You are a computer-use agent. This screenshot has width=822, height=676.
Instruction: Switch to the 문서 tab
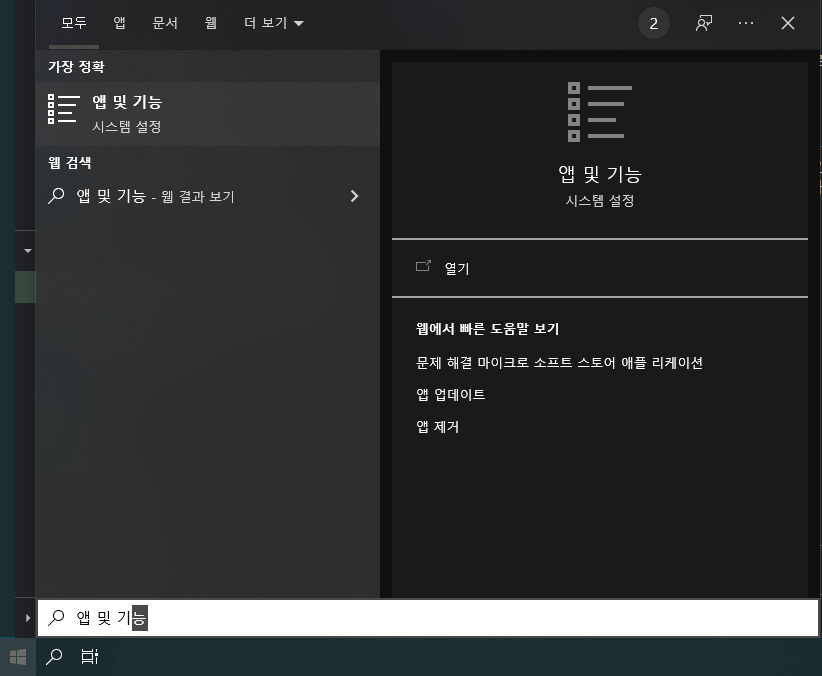[x=165, y=23]
